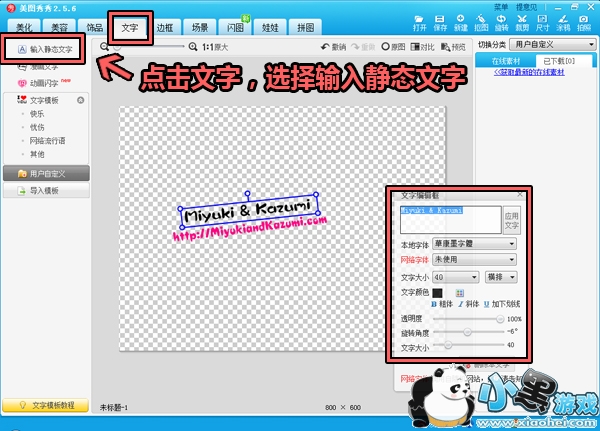The image size is (600, 431).
Task: Click 1:1原大 actual size button
Action: [215, 47]
